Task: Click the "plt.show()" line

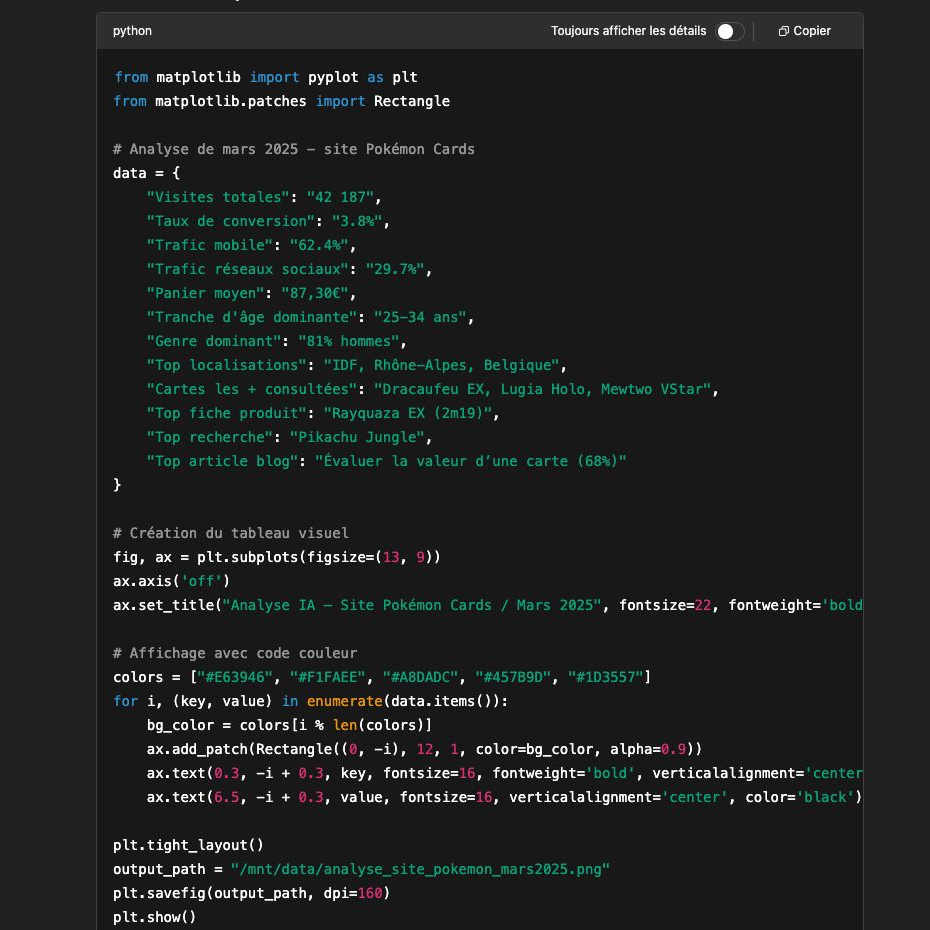Action: pos(155,918)
